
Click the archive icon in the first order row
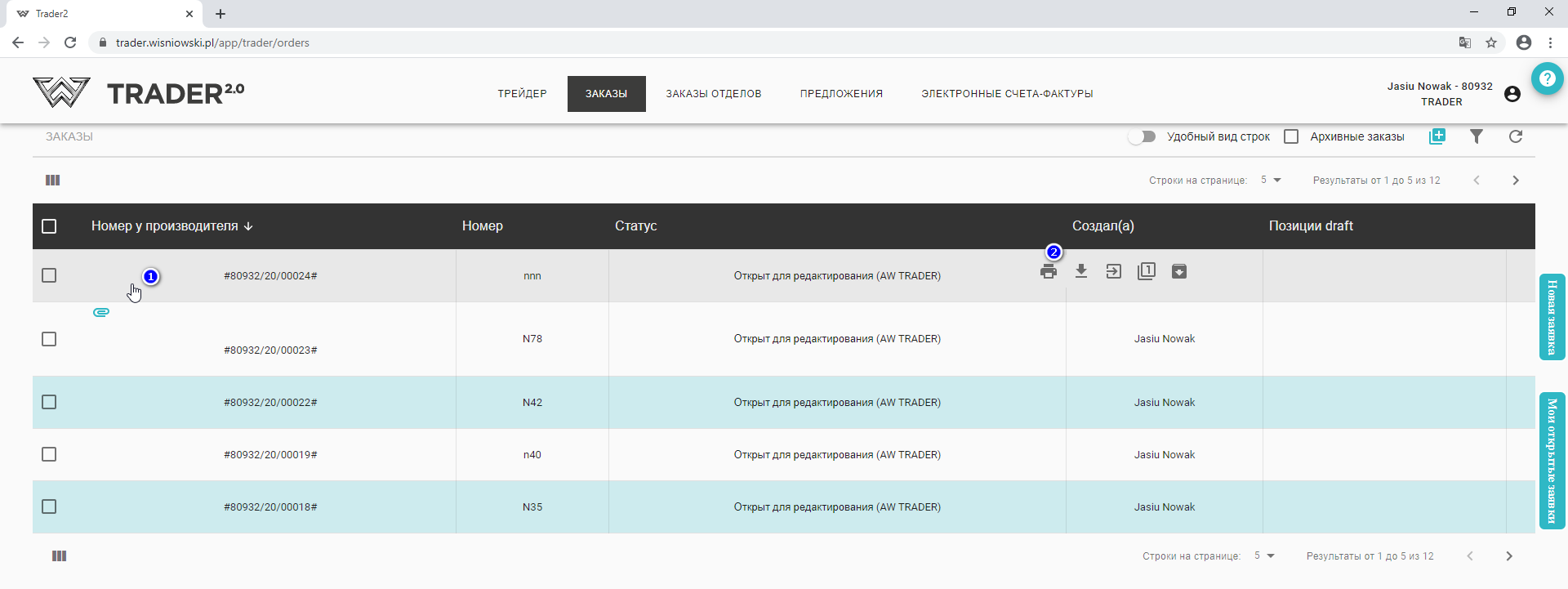click(x=1179, y=271)
